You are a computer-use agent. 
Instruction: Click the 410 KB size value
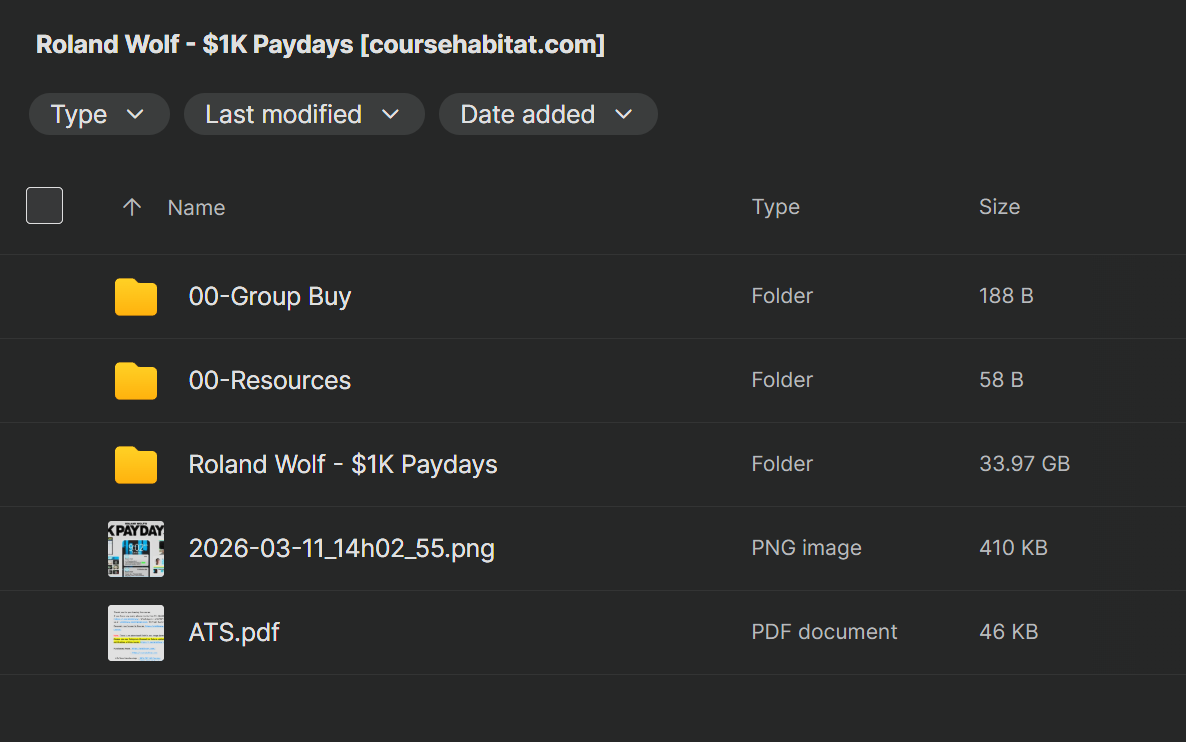[x=1013, y=548]
